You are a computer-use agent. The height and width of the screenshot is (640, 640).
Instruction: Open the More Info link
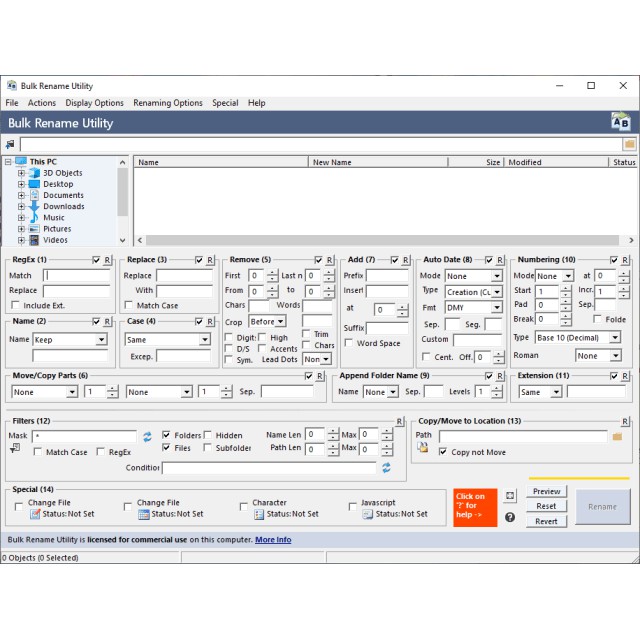pyautogui.click(x=273, y=540)
